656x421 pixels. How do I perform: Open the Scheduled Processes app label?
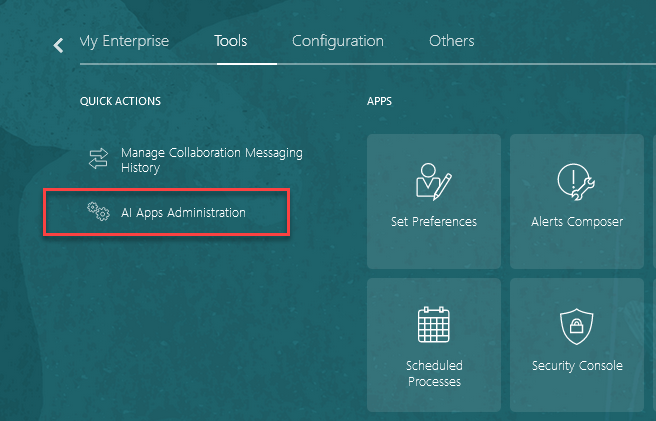pos(434,373)
